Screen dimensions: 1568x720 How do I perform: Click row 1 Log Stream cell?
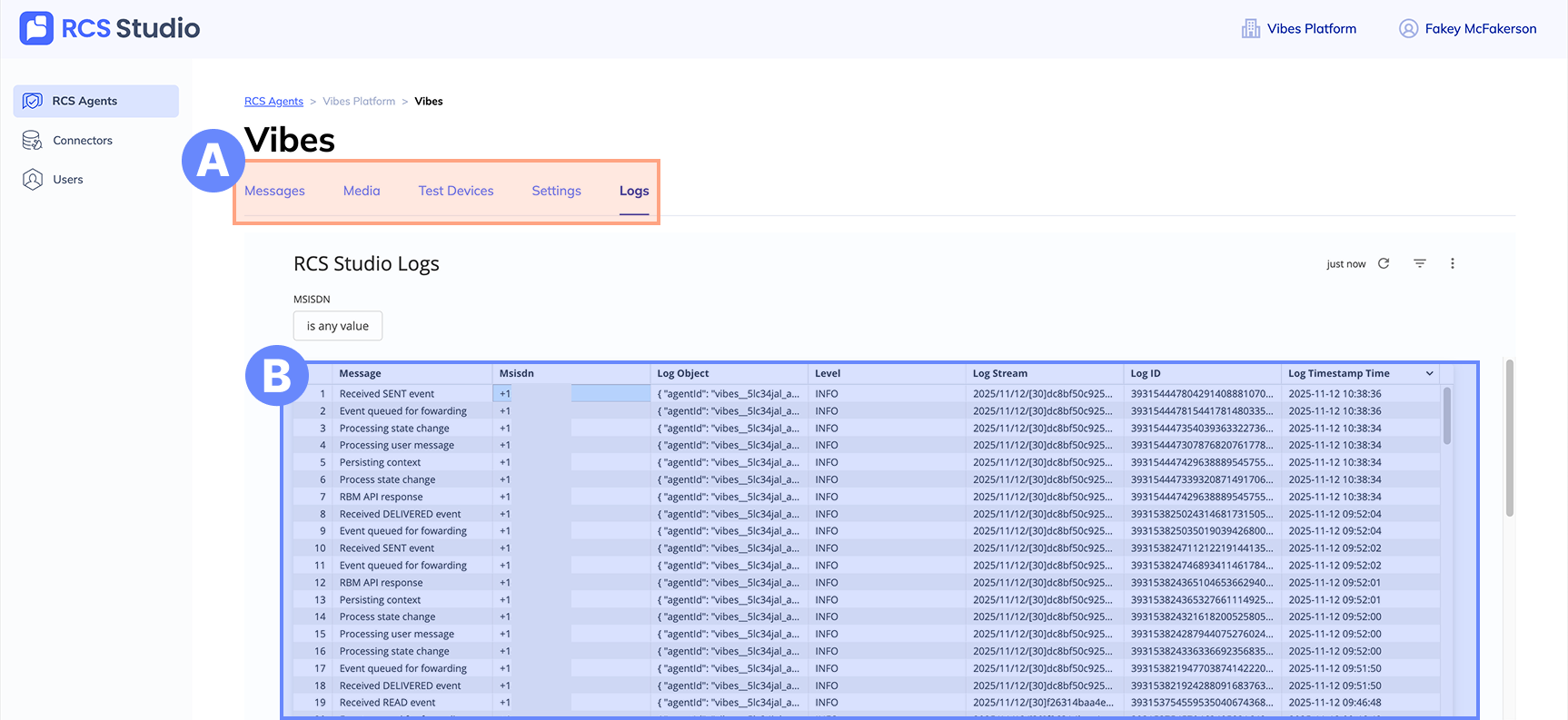coord(1043,394)
